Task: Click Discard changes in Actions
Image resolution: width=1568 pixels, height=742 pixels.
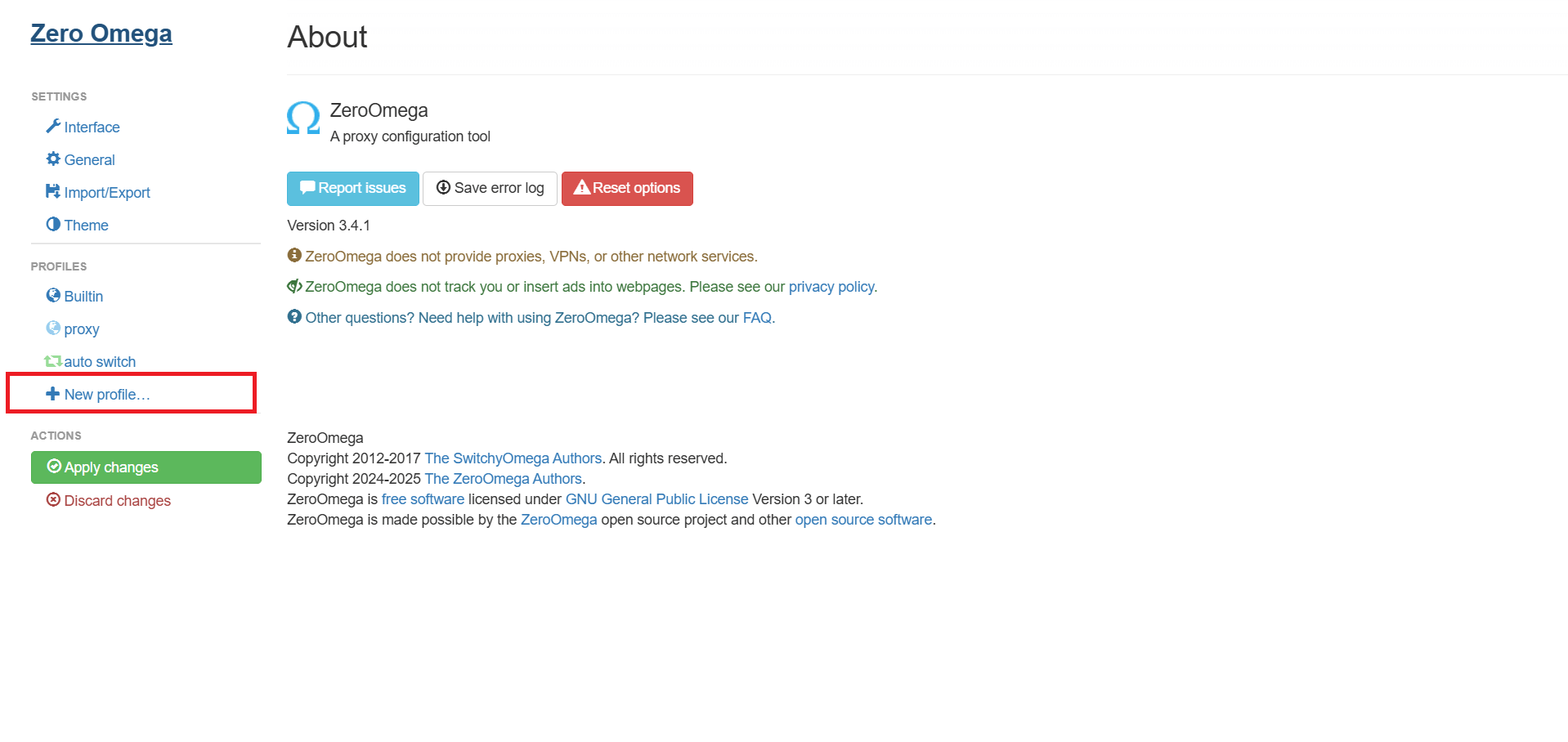Action: click(109, 500)
